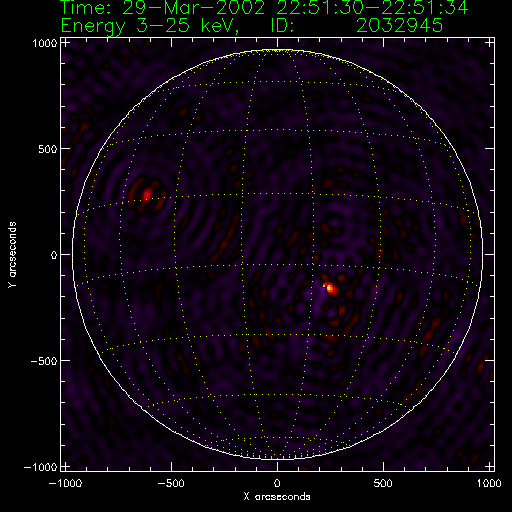Click the 1000 tick label on the X axis
This screenshot has width=512, height=512.
point(489,483)
